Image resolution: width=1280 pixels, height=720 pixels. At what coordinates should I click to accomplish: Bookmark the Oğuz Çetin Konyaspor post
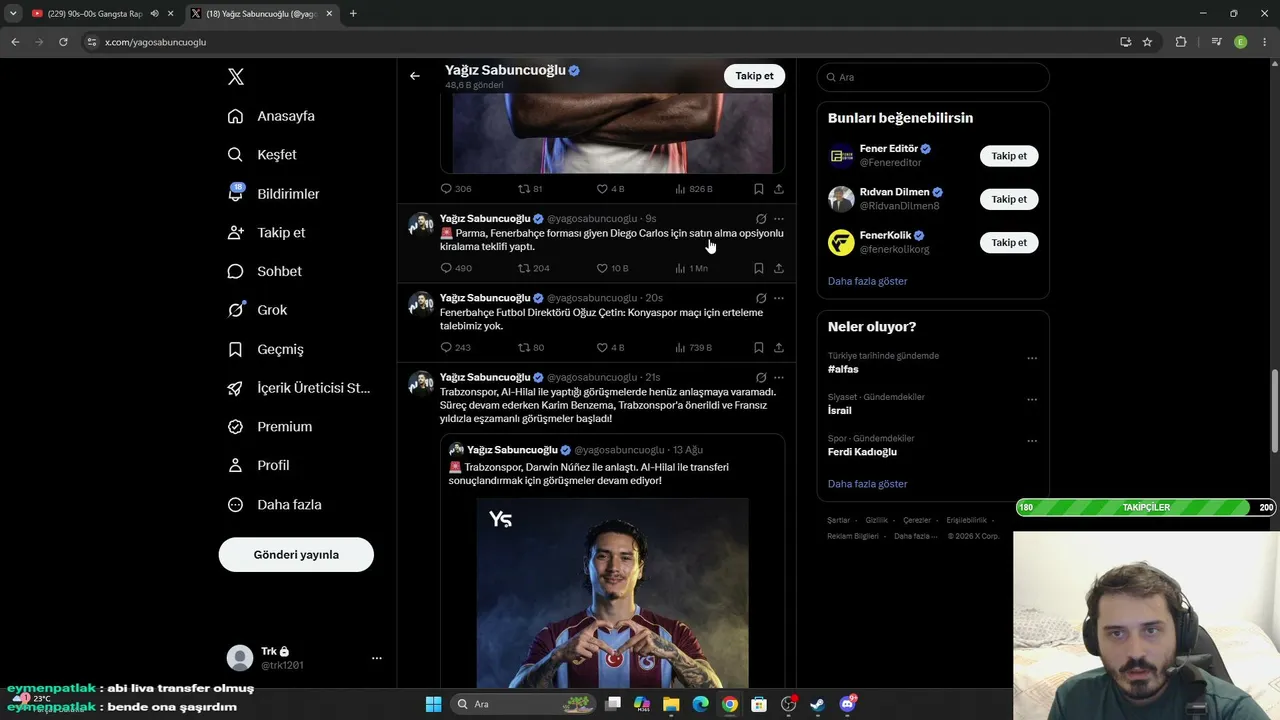[x=759, y=348]
